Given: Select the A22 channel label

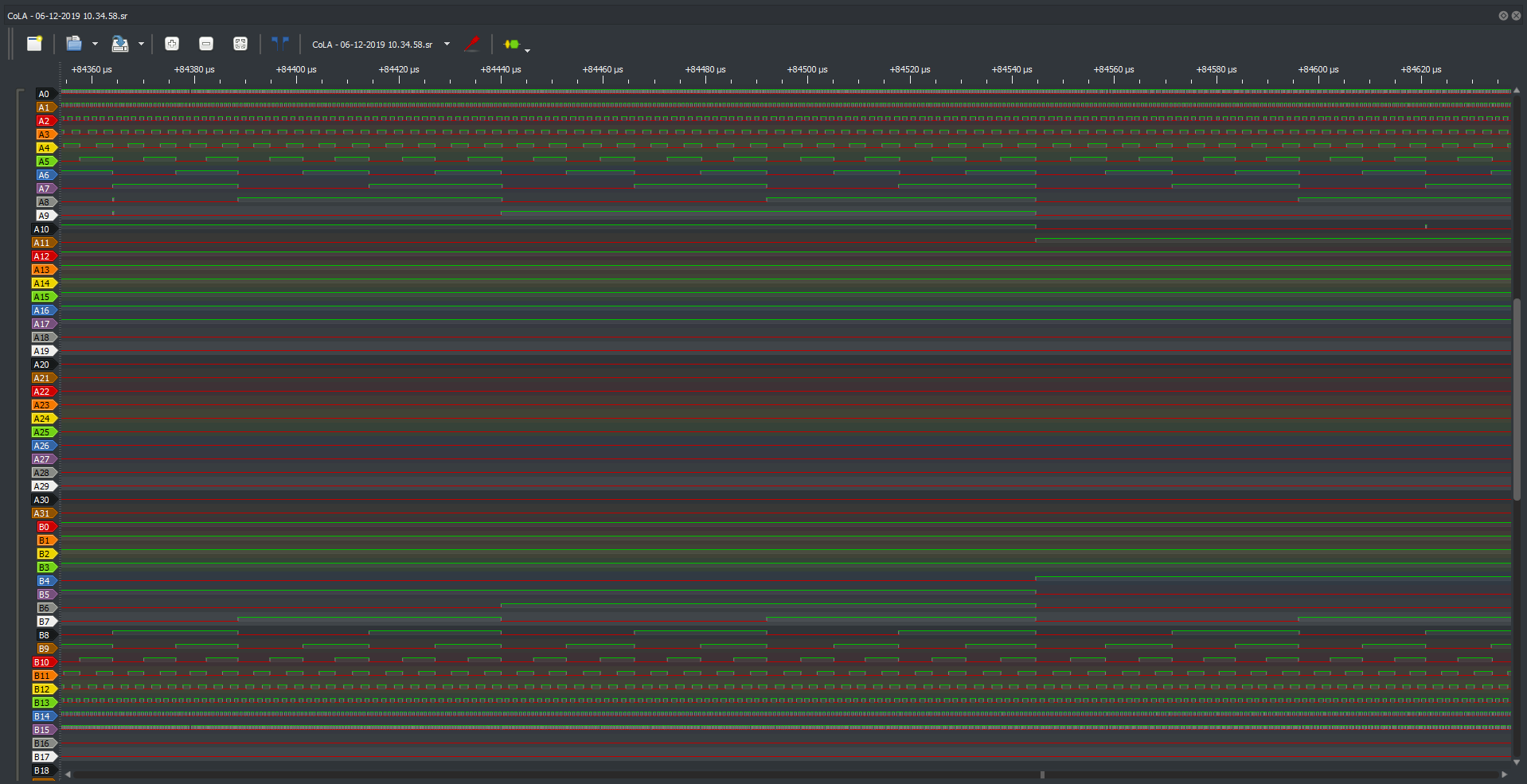Looking at the screenshot, I should coord(44,392).
